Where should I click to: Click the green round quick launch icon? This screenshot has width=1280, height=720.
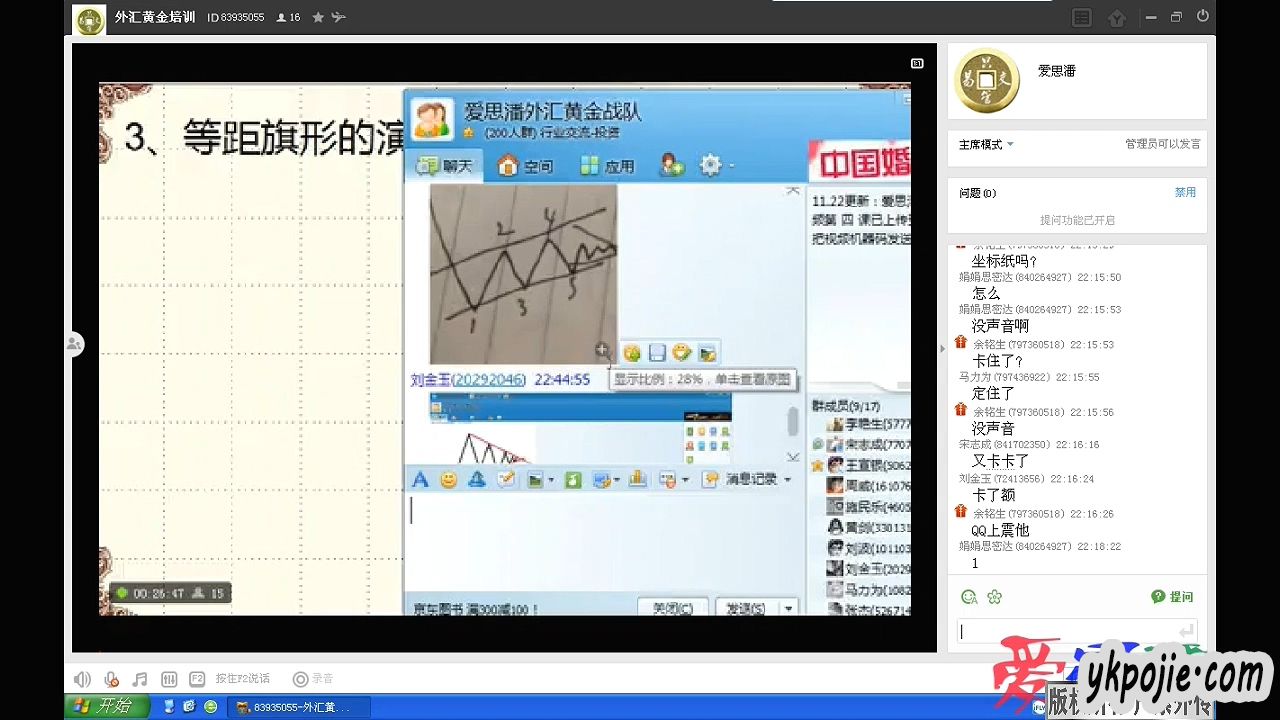[210, 706]
